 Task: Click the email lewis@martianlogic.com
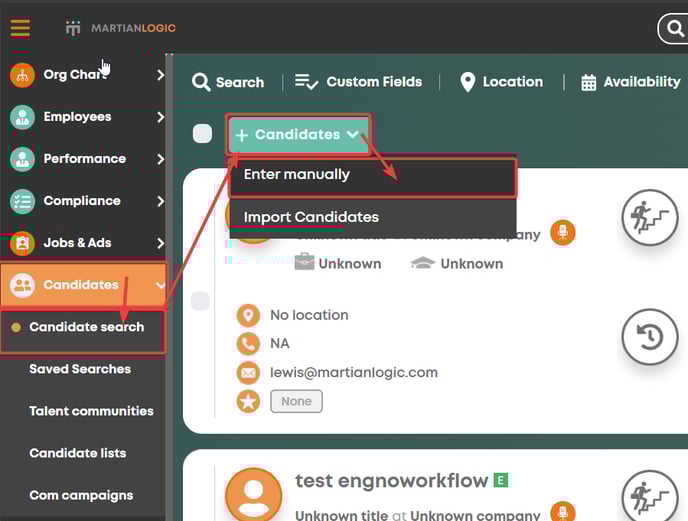click(354, 373)
